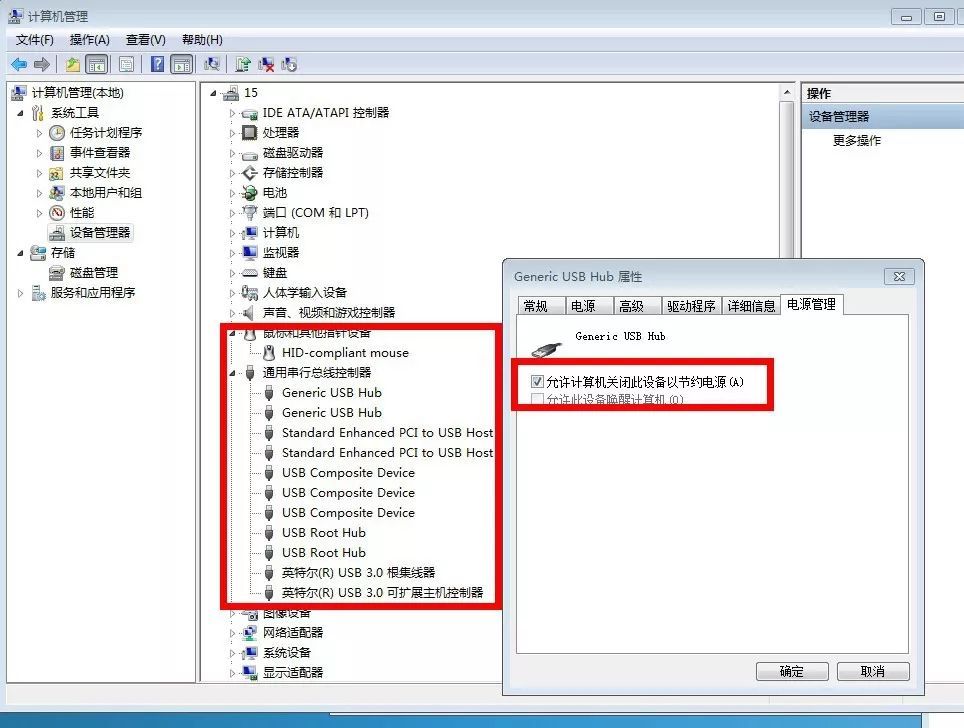The width and height of the screenshot is (964, 728).
Task: Click the clock icon beside 任务计划程序
Action: pos(57,133)
